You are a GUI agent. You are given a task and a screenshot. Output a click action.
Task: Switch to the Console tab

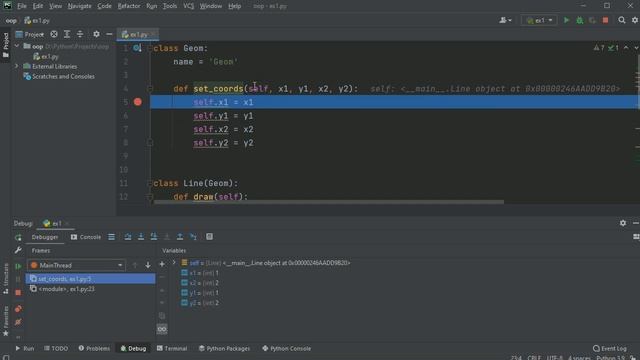(x=86, y=237)
